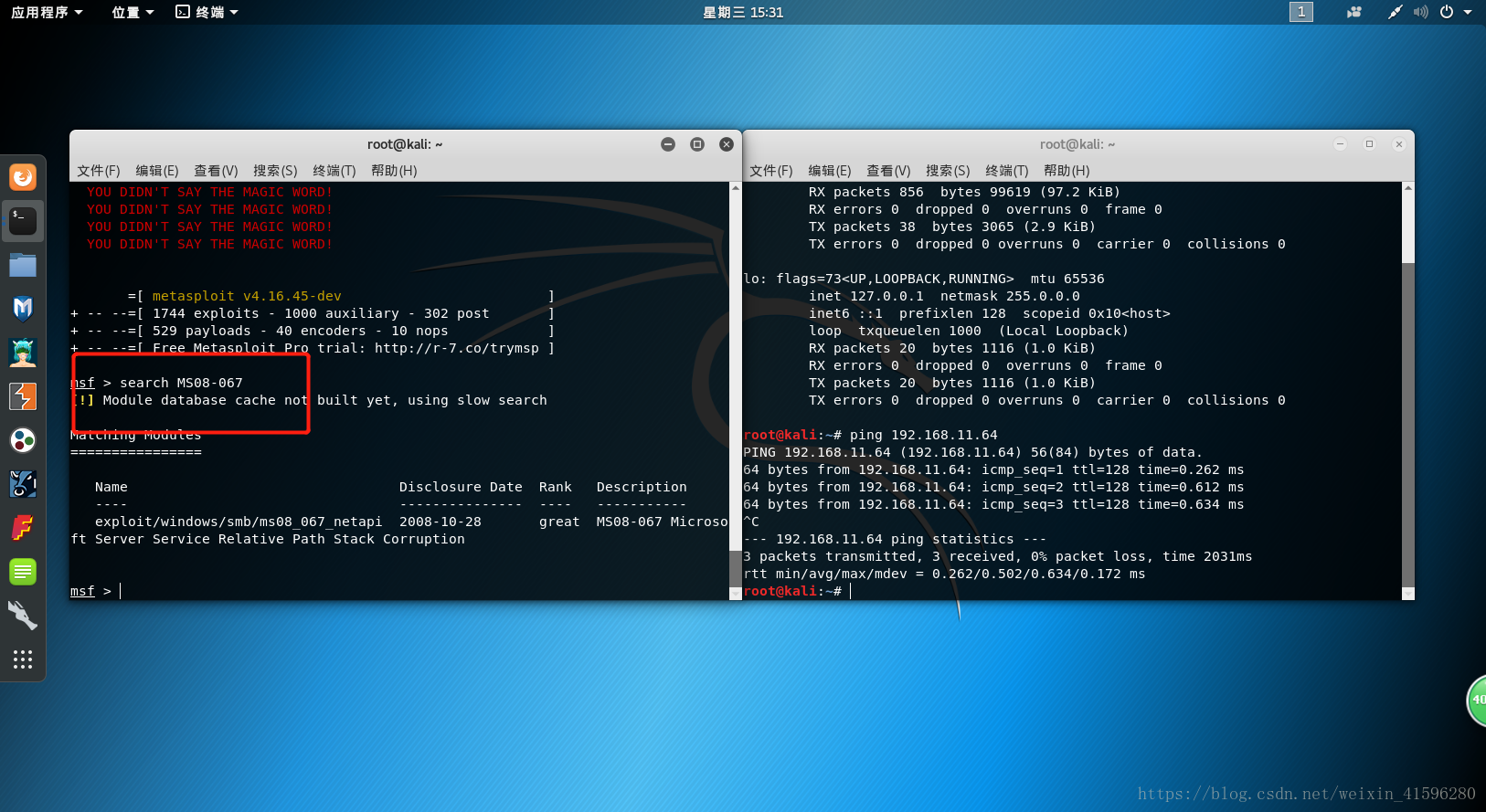1486x812 pixels.
Task: Select workspace 1 indicator
Action: tap(1301, 12)
